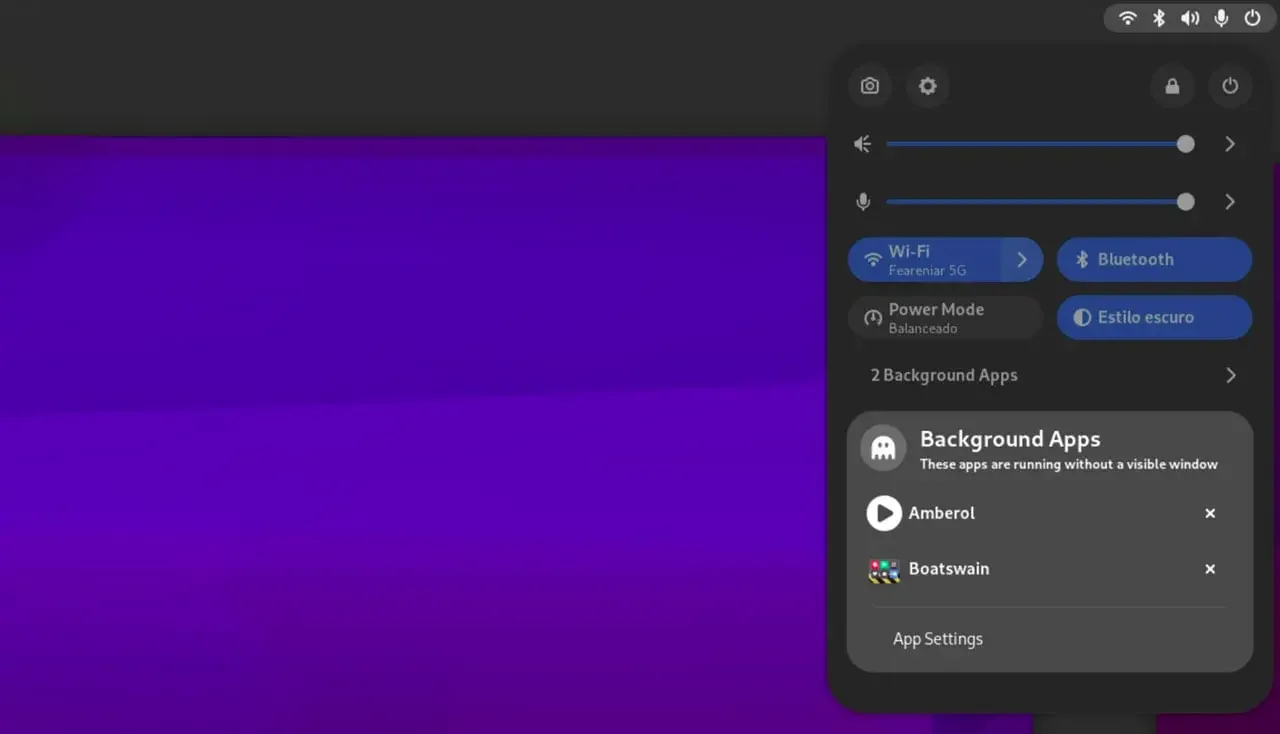
Task: Lock the screen with the padlock icon
Action: [x=1172, y=86]
